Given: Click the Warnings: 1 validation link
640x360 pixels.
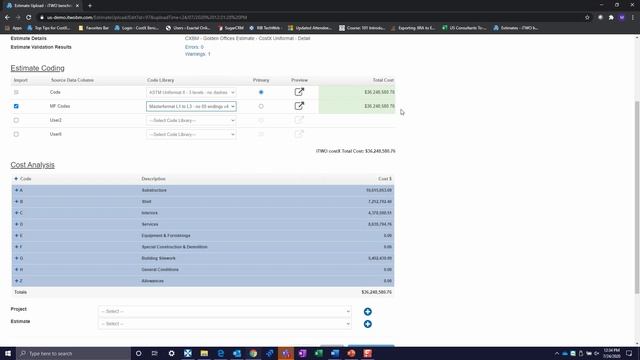Looking at the screenshot, I should pyautogui.click(x=198, y=54).
